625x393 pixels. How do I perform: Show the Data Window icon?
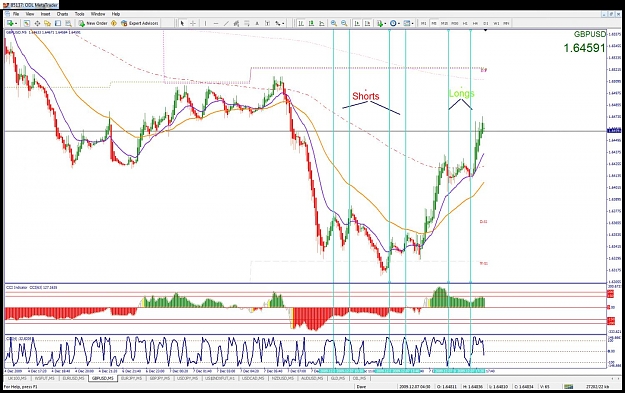pos(37,24)
